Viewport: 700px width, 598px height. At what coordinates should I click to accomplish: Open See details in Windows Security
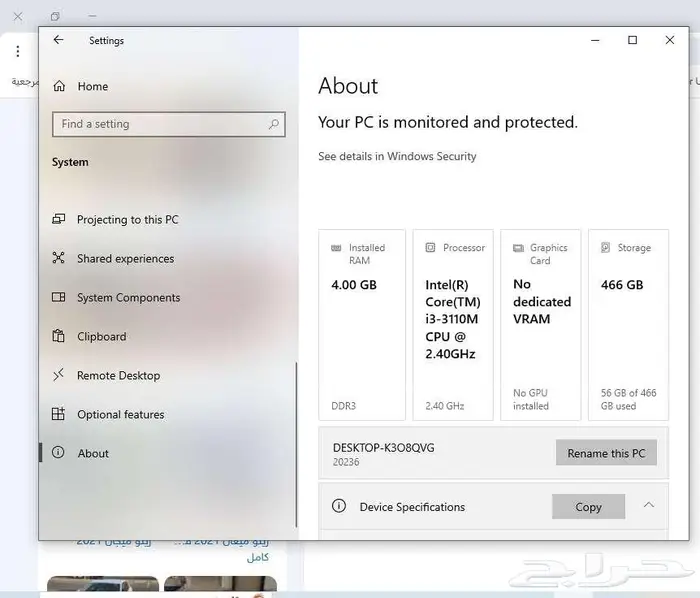pyautogui.click(x=397, y=157)
